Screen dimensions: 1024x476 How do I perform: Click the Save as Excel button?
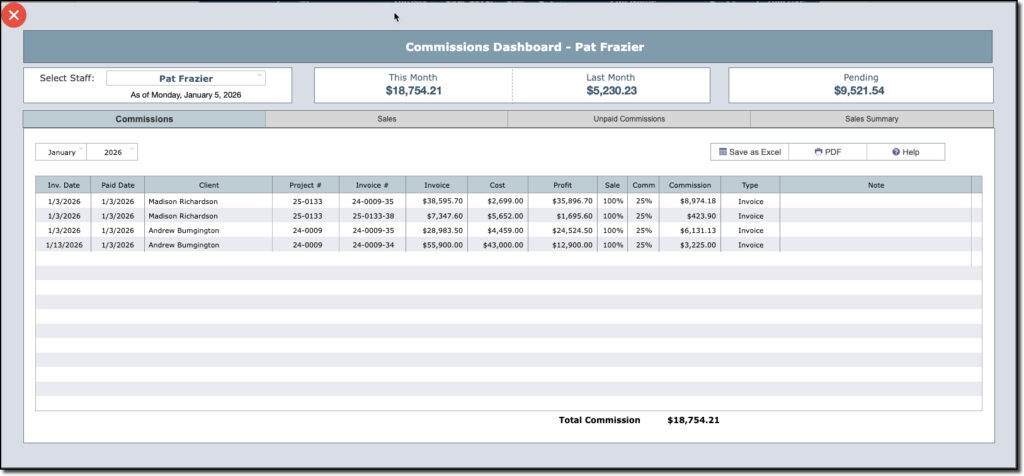pos(749,152)
